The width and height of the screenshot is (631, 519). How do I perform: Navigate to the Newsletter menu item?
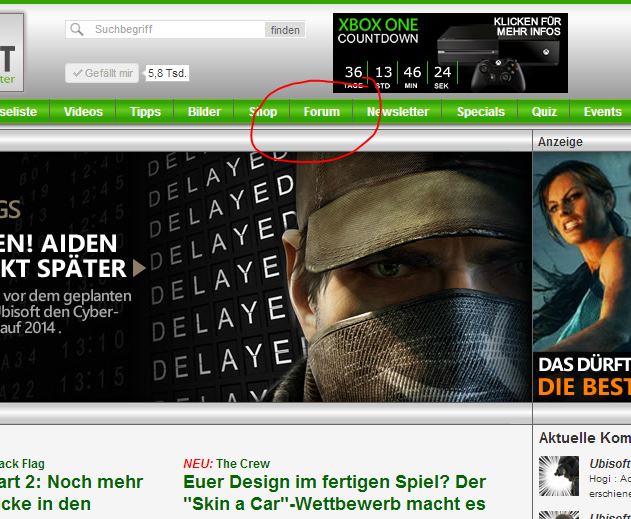(x=397, y=112)
